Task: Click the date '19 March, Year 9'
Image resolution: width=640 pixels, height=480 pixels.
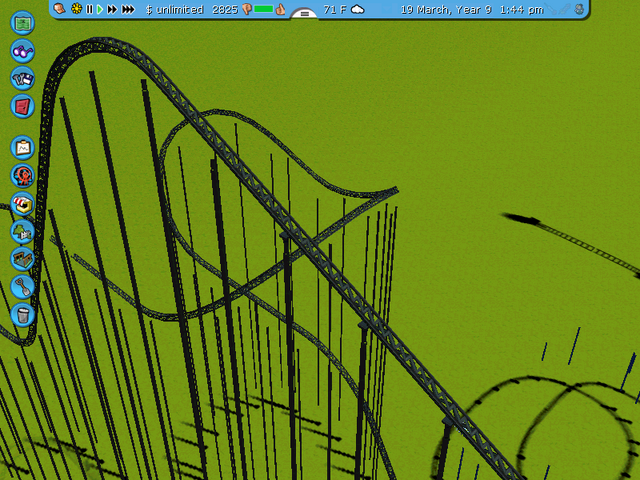Action: (x=446, y=9)
